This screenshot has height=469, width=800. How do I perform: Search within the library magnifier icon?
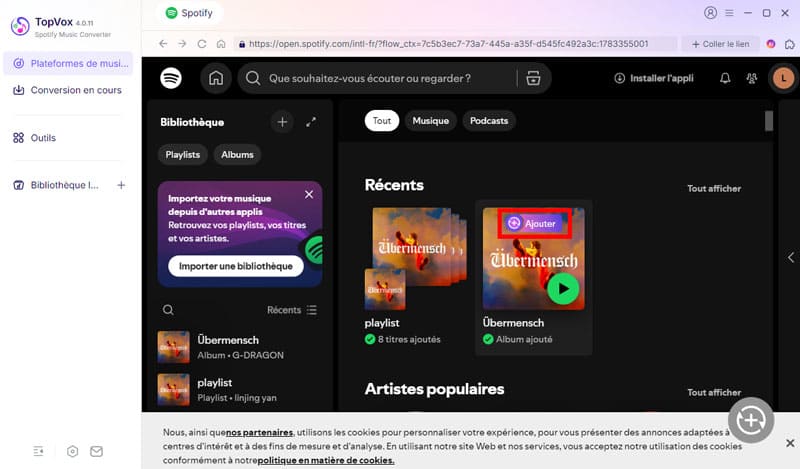(x=168, y=310)
